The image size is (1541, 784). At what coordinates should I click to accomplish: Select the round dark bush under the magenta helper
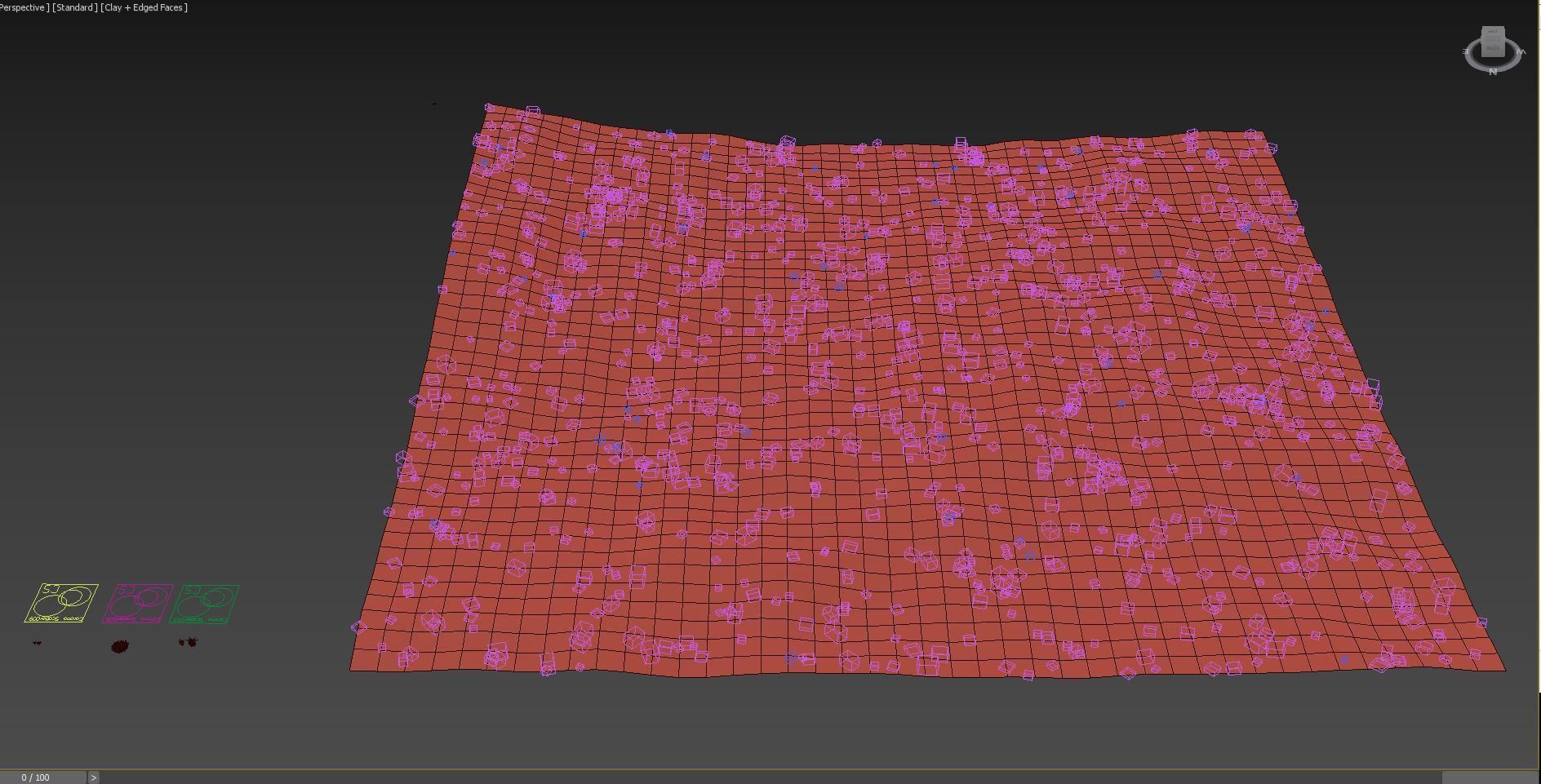[x=120, y=646]
